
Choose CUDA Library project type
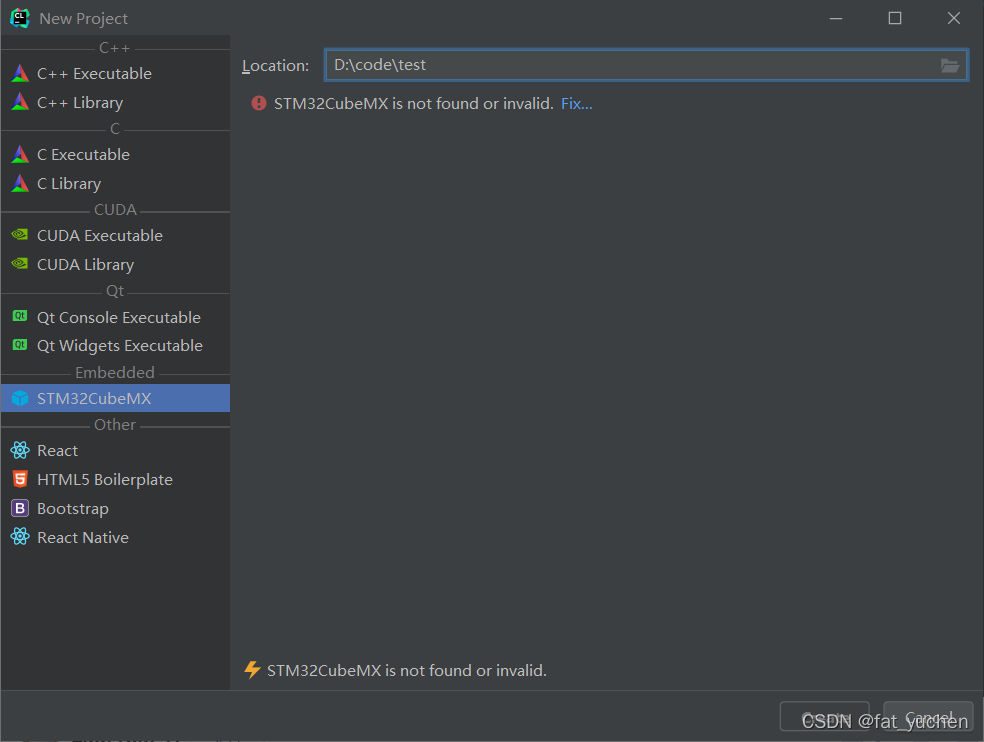(x=115, y=264)
